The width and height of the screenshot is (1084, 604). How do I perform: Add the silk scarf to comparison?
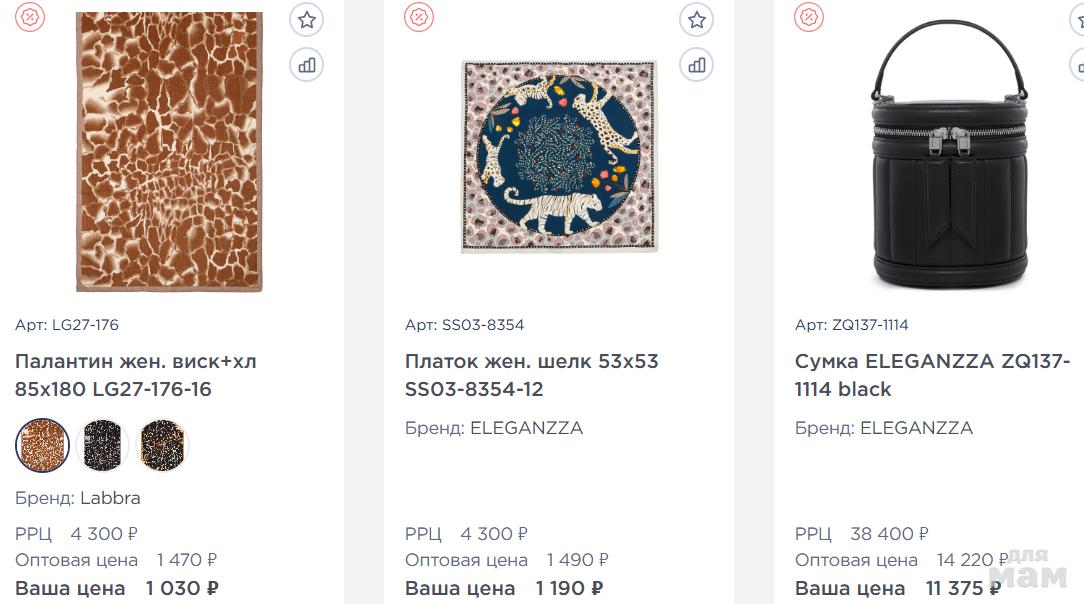[x=696, y=66]
